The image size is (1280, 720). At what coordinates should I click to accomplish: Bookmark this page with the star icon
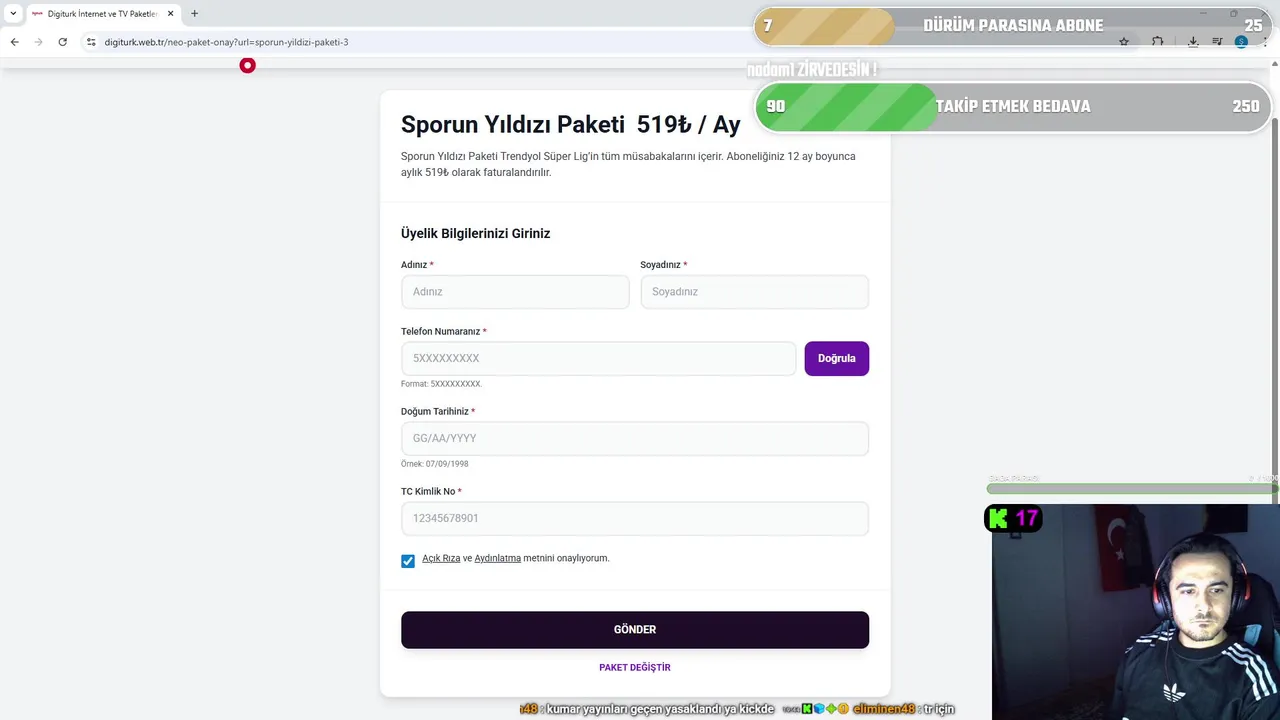pyautogui.click(x=1124, y=42)
